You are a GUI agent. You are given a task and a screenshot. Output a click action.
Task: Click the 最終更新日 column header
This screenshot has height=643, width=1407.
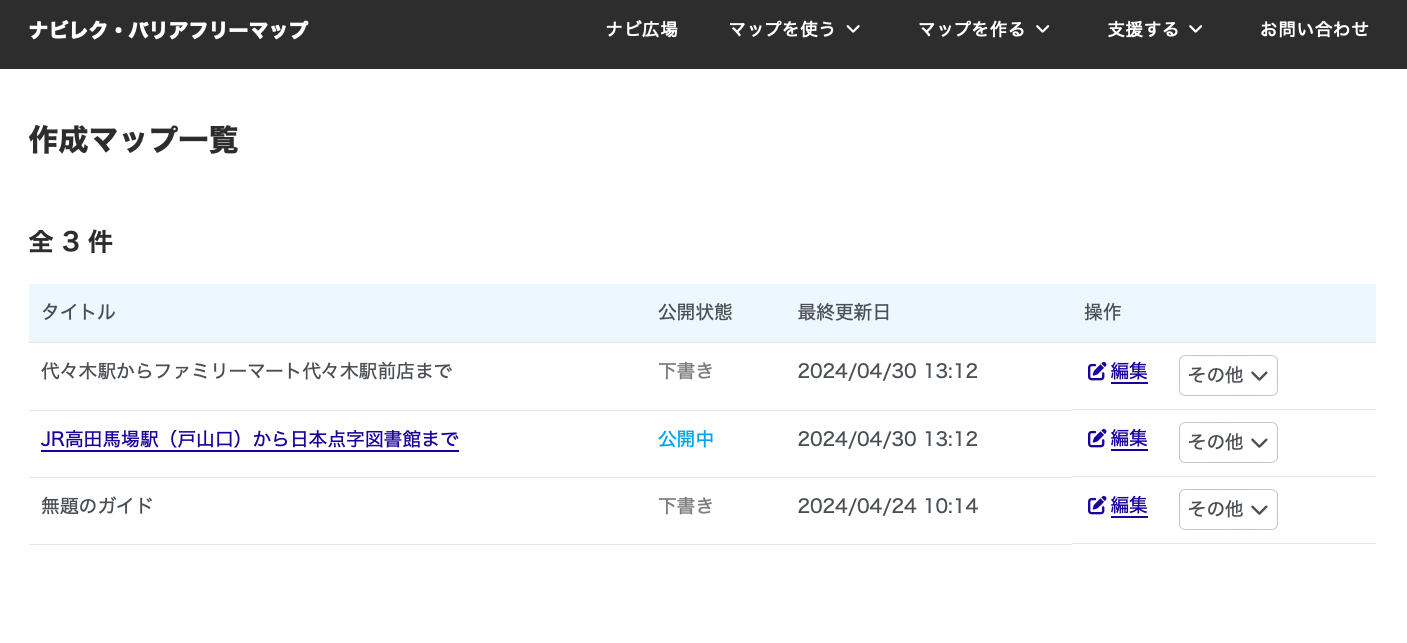[844, 312]
